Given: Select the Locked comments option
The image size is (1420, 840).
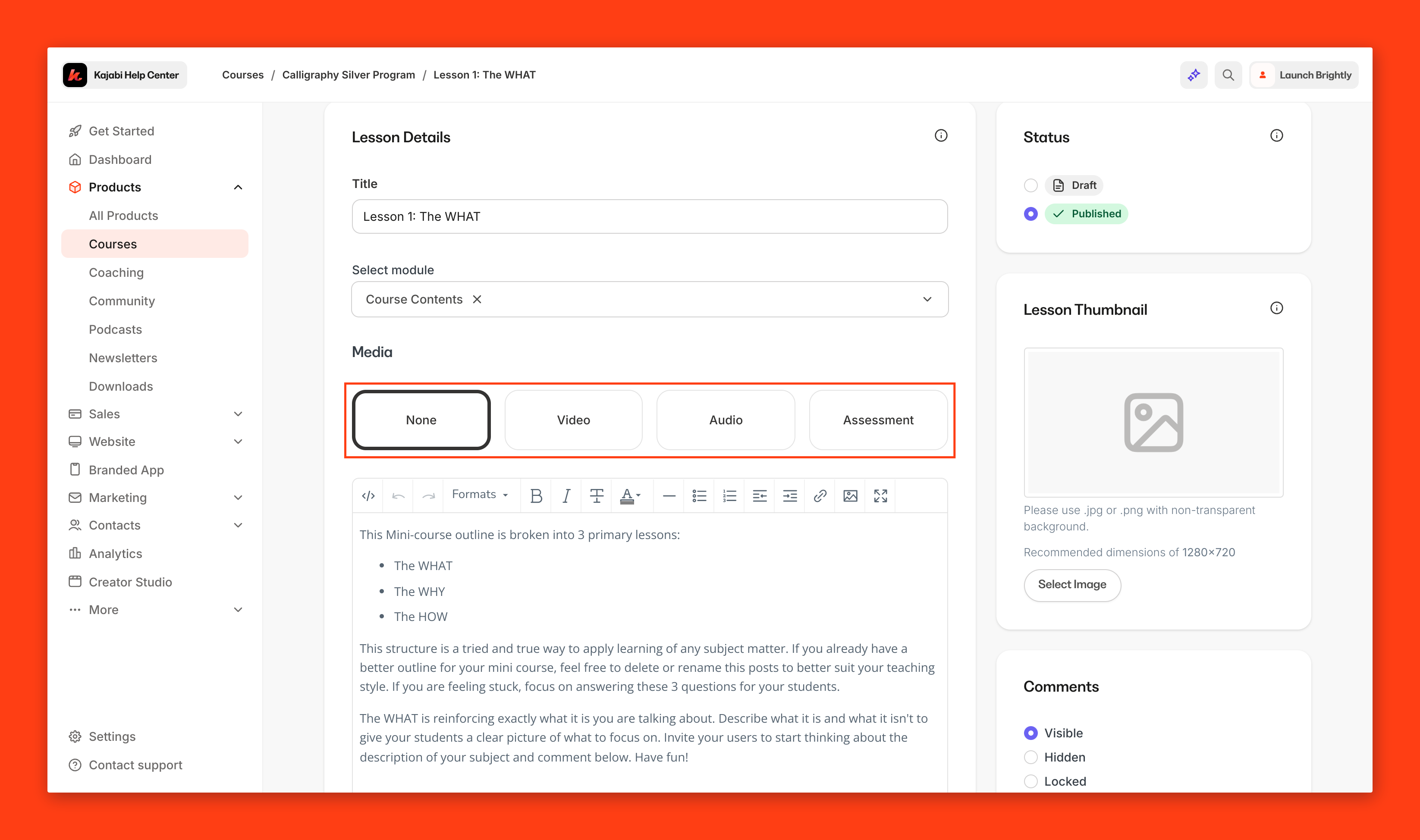Looking at the screenshot, I should [1030, 781].
